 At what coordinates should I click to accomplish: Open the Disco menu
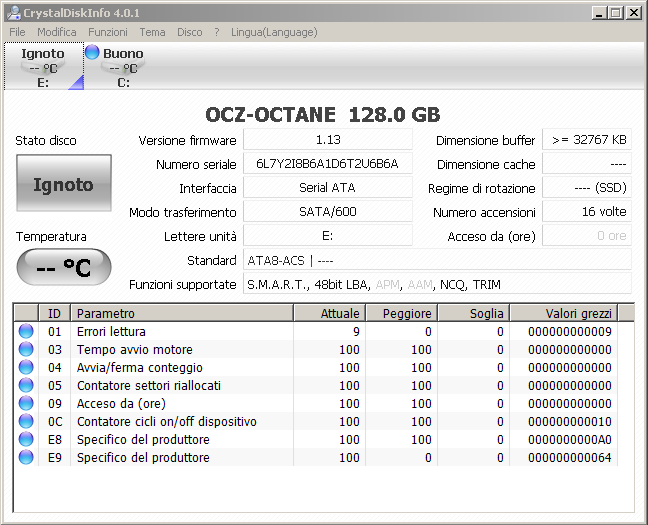(x=190, y=32)
